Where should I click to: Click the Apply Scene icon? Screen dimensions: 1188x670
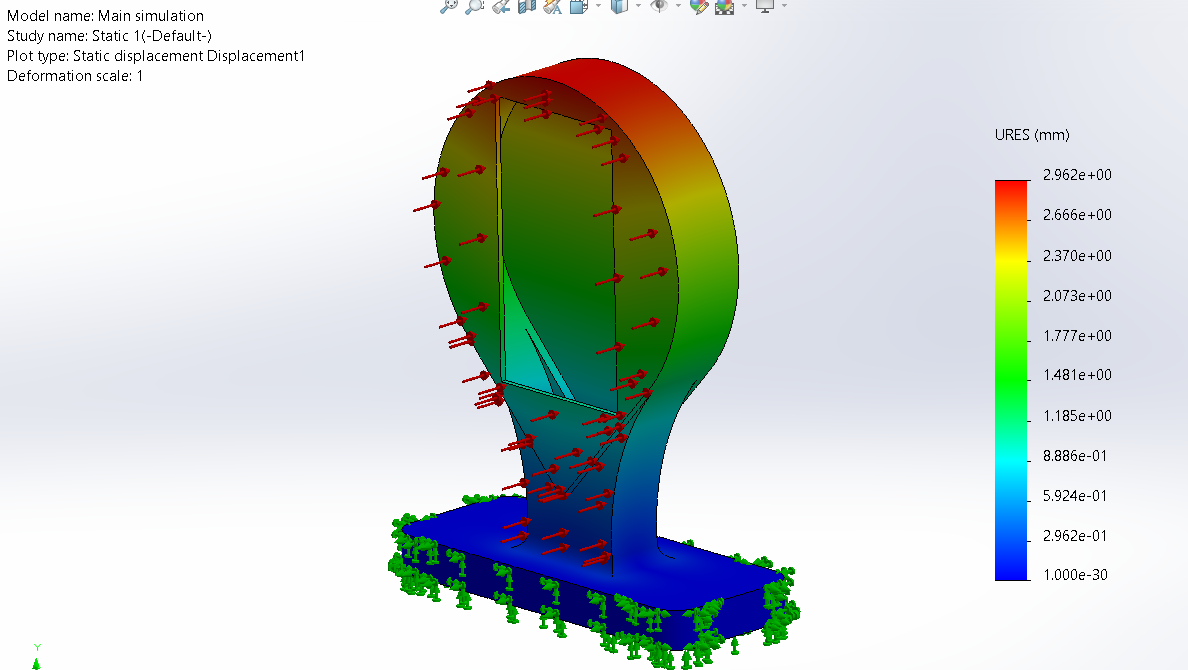(724, 6)
